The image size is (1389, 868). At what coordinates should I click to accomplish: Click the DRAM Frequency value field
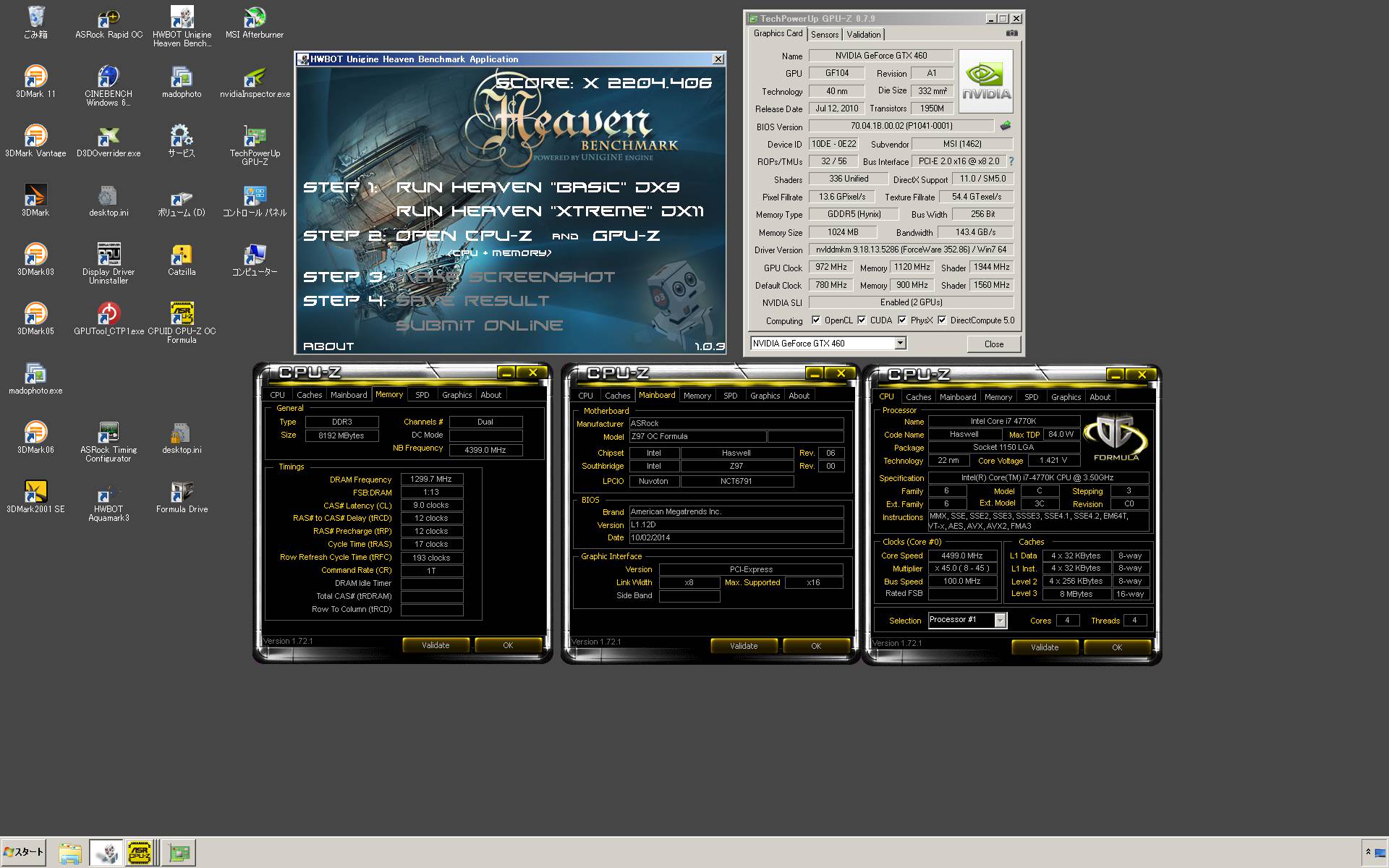pyautogui.click(x=432, y=479)
